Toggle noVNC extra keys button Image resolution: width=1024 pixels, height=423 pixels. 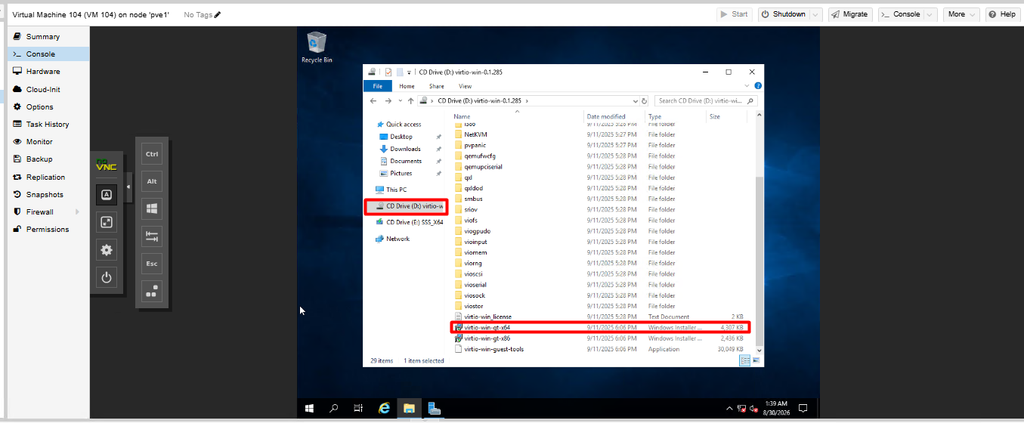tap(106, 195)
